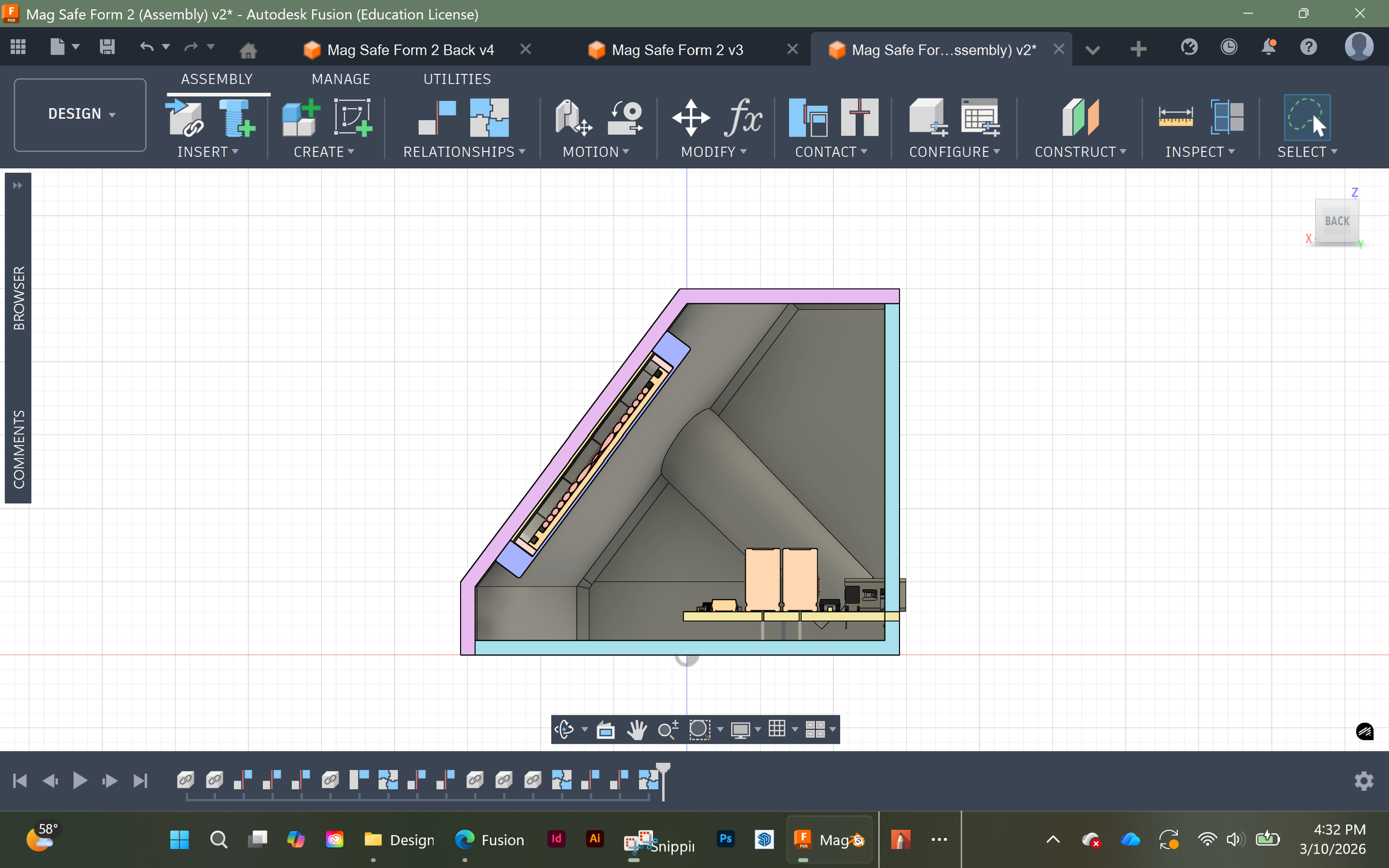1389x868 pixels.
Task: Activate the Select tool icon
Action: (x=1307, y=118)
